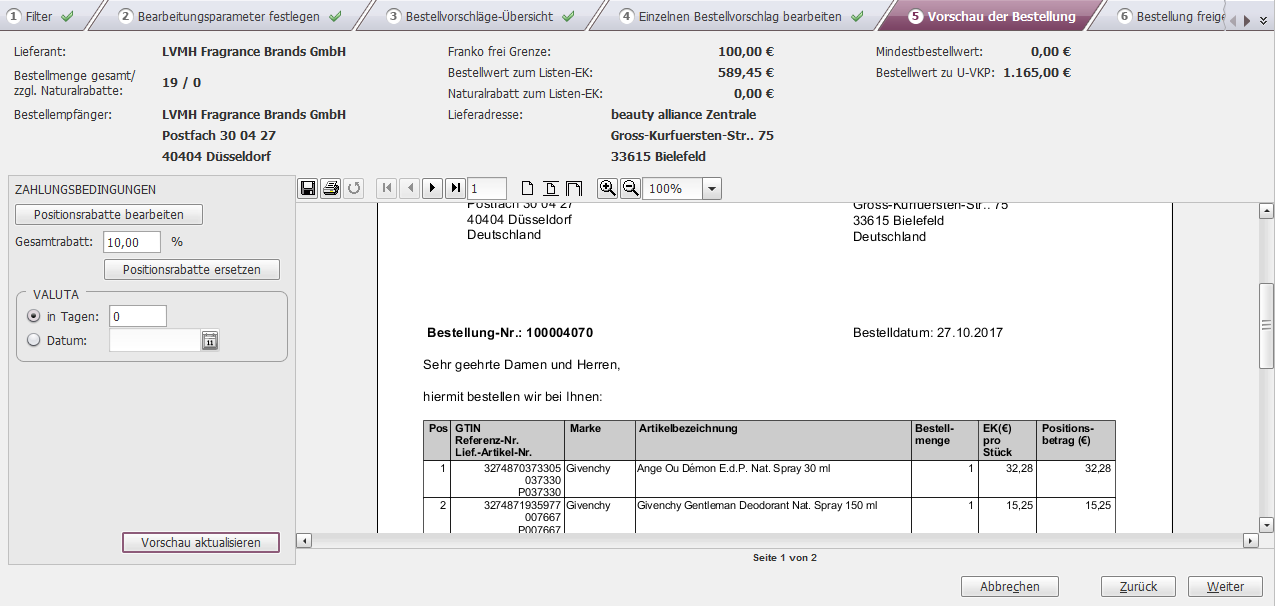Screen dimensions: 1275x606
Task: Click Positionsrabatte ersetzen button
Action: click(192, 270)
